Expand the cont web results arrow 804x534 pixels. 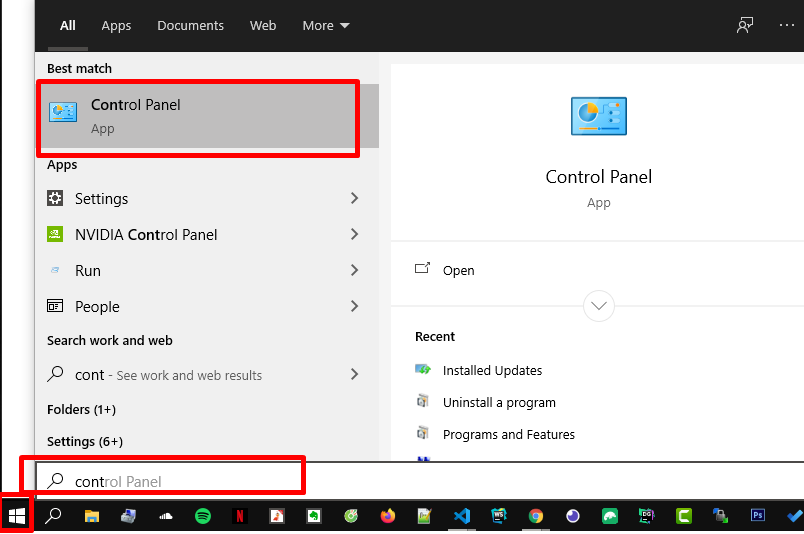(354, 374)
